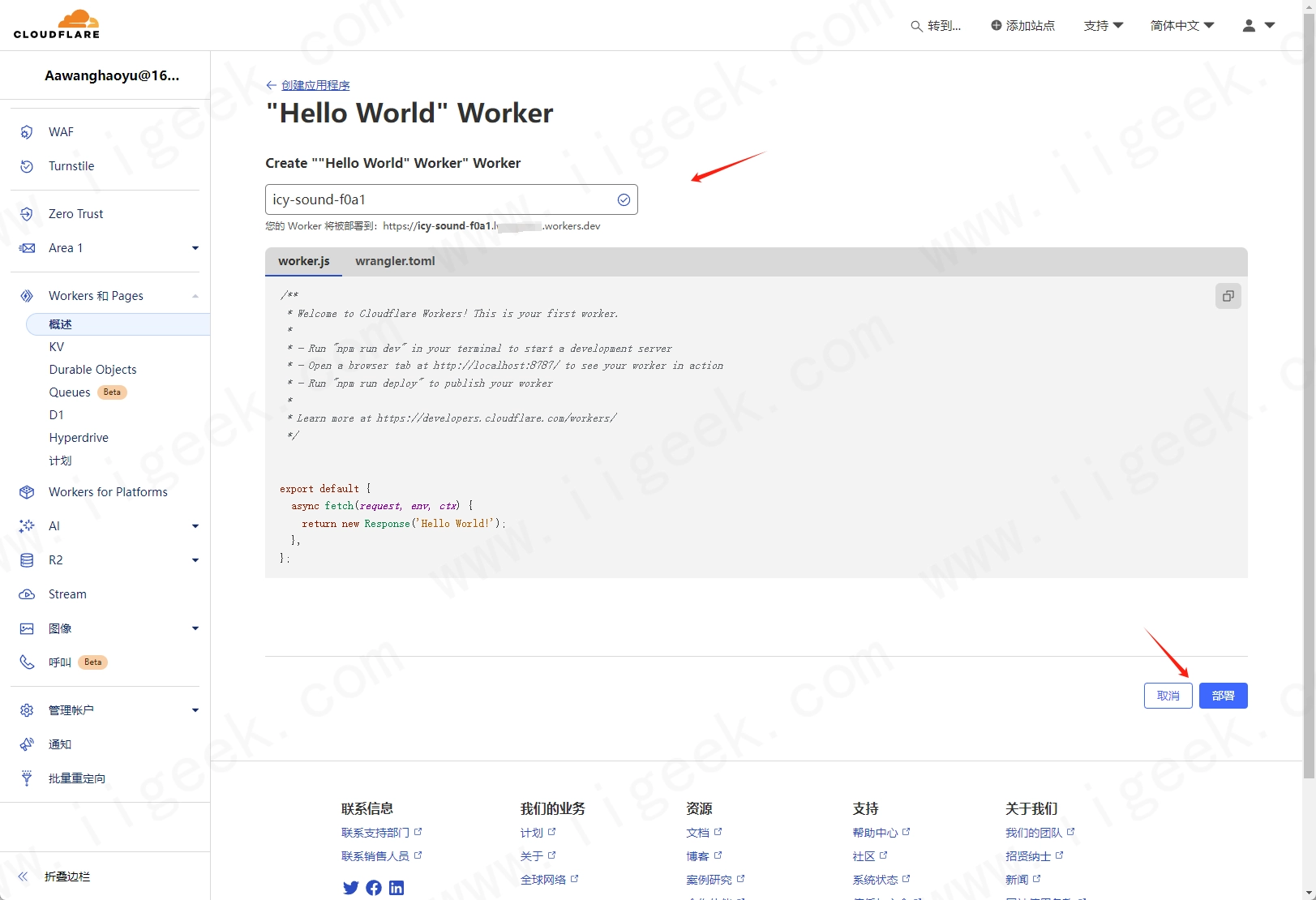Open the 博客 footer link

[x=704, y=856]
